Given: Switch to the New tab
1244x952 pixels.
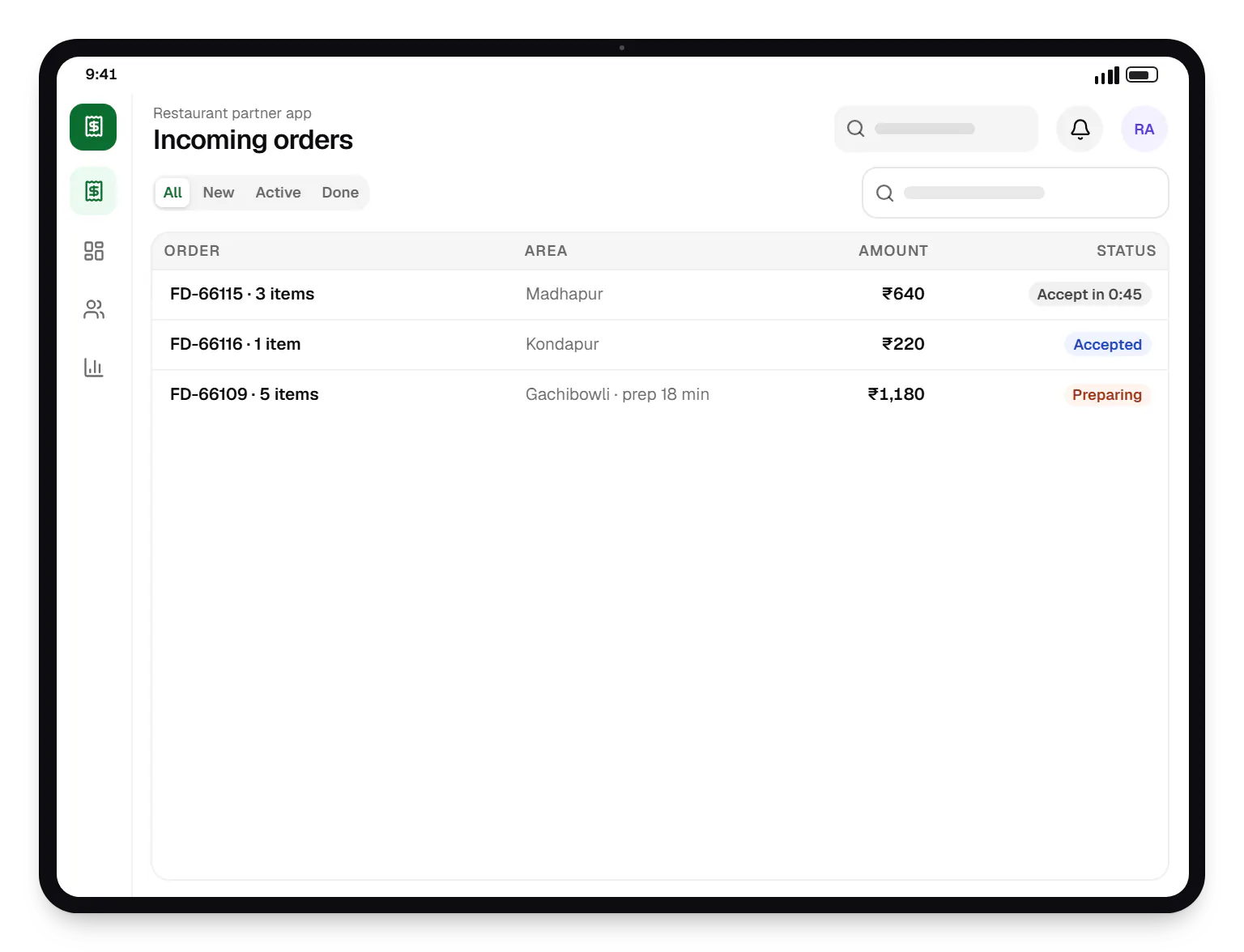Looking at the screenshot, I should (x=219, y=193).
